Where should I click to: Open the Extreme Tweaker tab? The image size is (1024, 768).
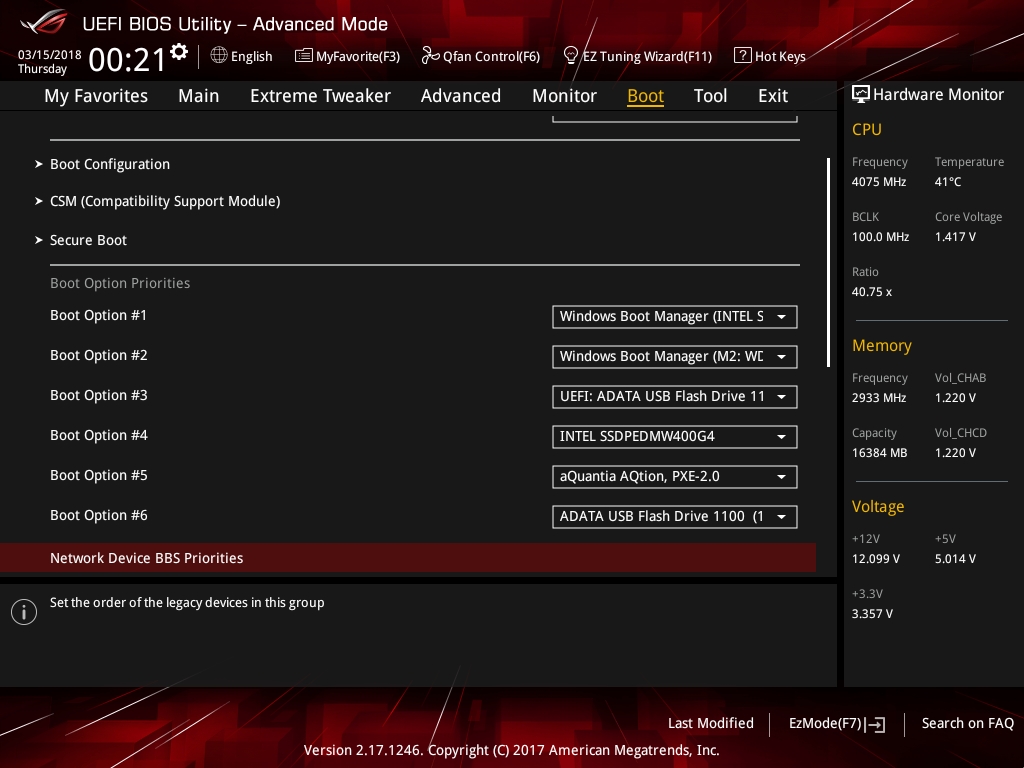click(x=320, y=96)
